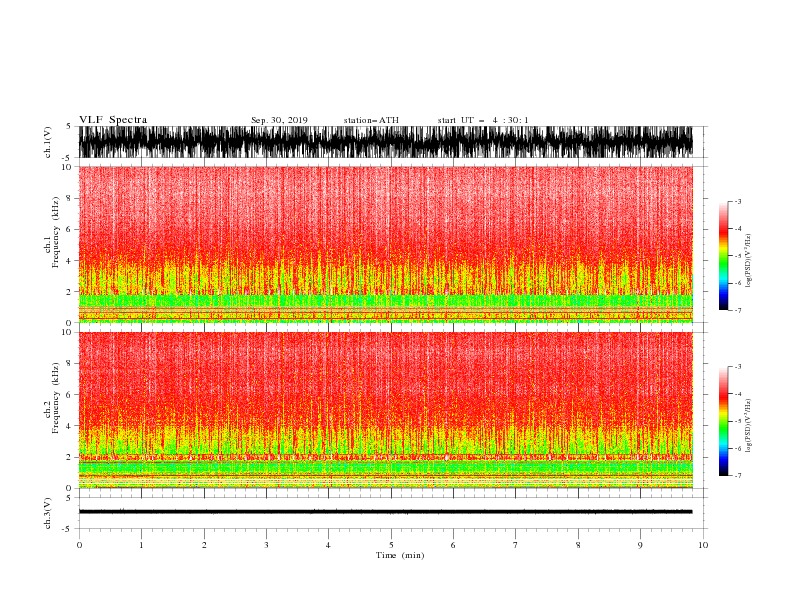Select the "start UT = 4 :30: 1" text
The width and height of the screenshot is (792, 612).
[x=483, y=120]
